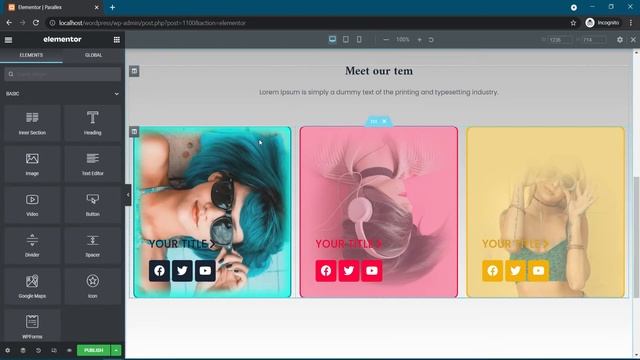Collapse the Basic widgets category
Viewport: 640px width, 360px height.
pyautogui.click(x=117, y=94)
